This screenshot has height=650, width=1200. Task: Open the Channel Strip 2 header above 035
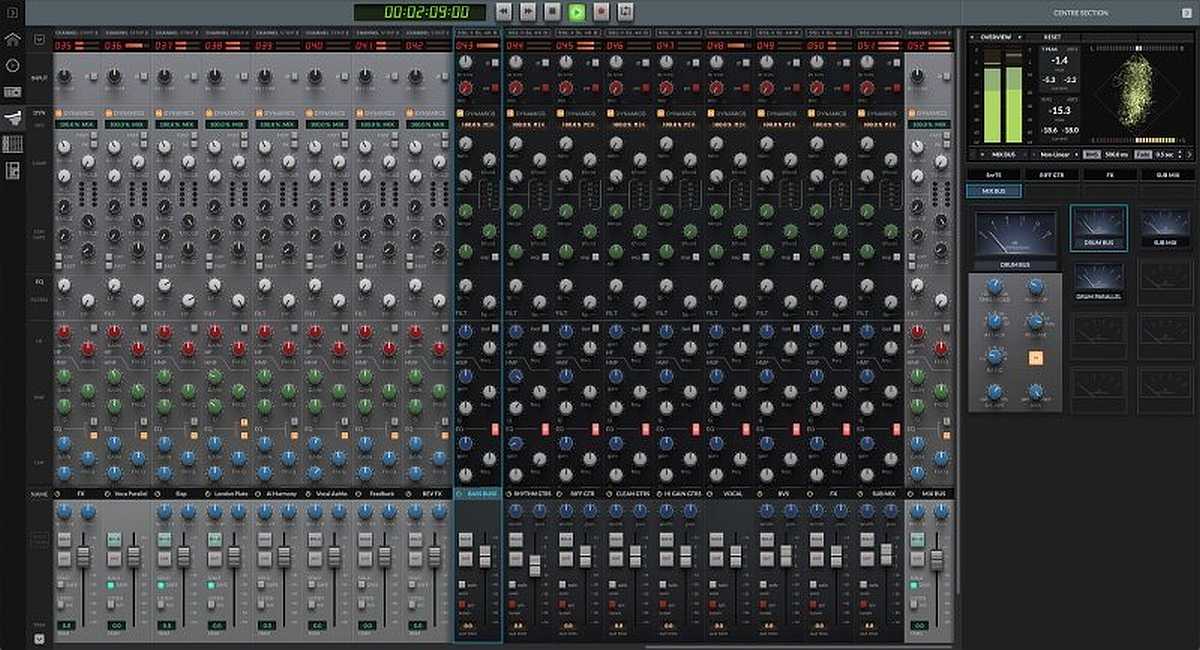point(77,33)
